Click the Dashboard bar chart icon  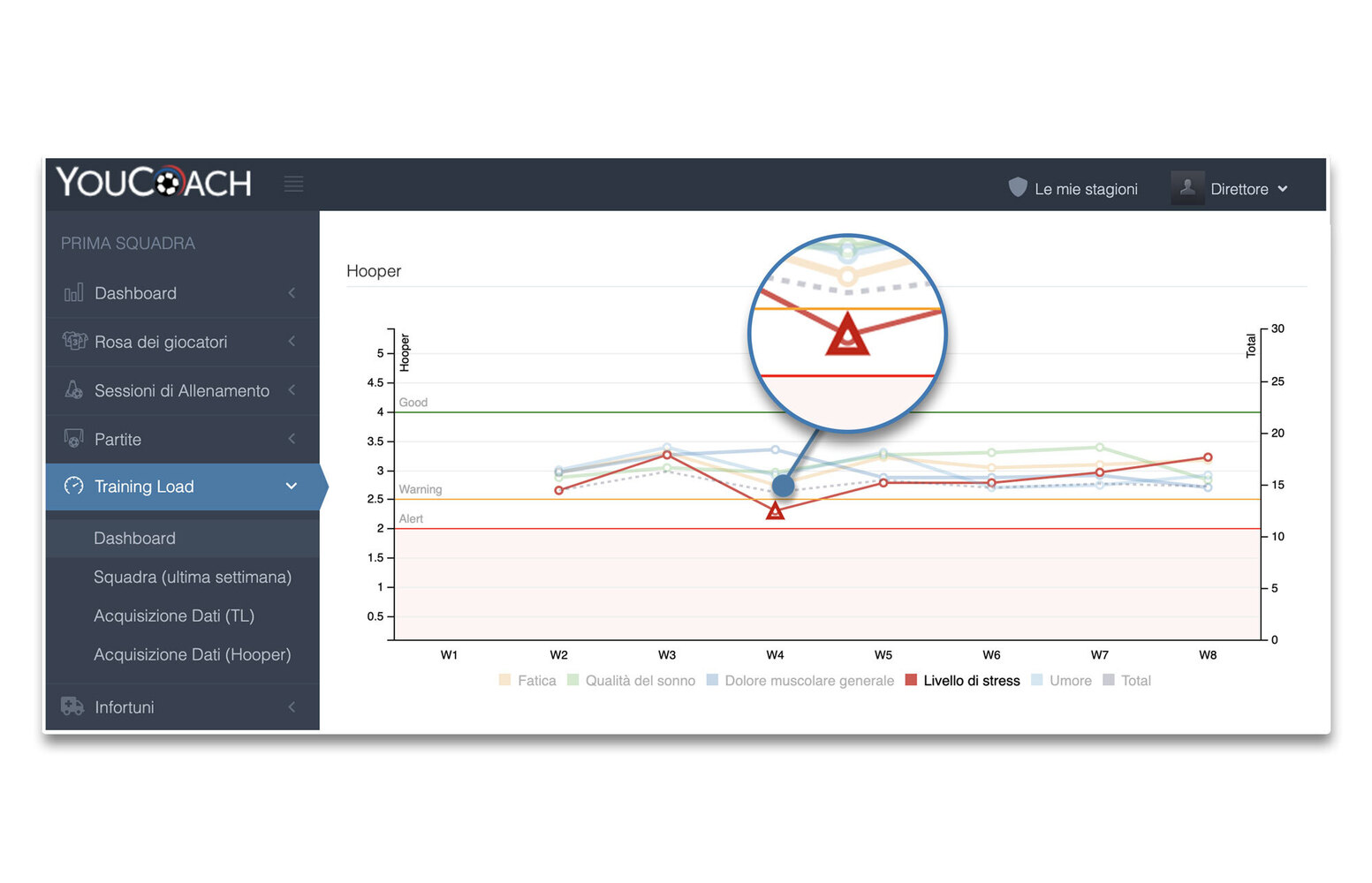point(74,293)
